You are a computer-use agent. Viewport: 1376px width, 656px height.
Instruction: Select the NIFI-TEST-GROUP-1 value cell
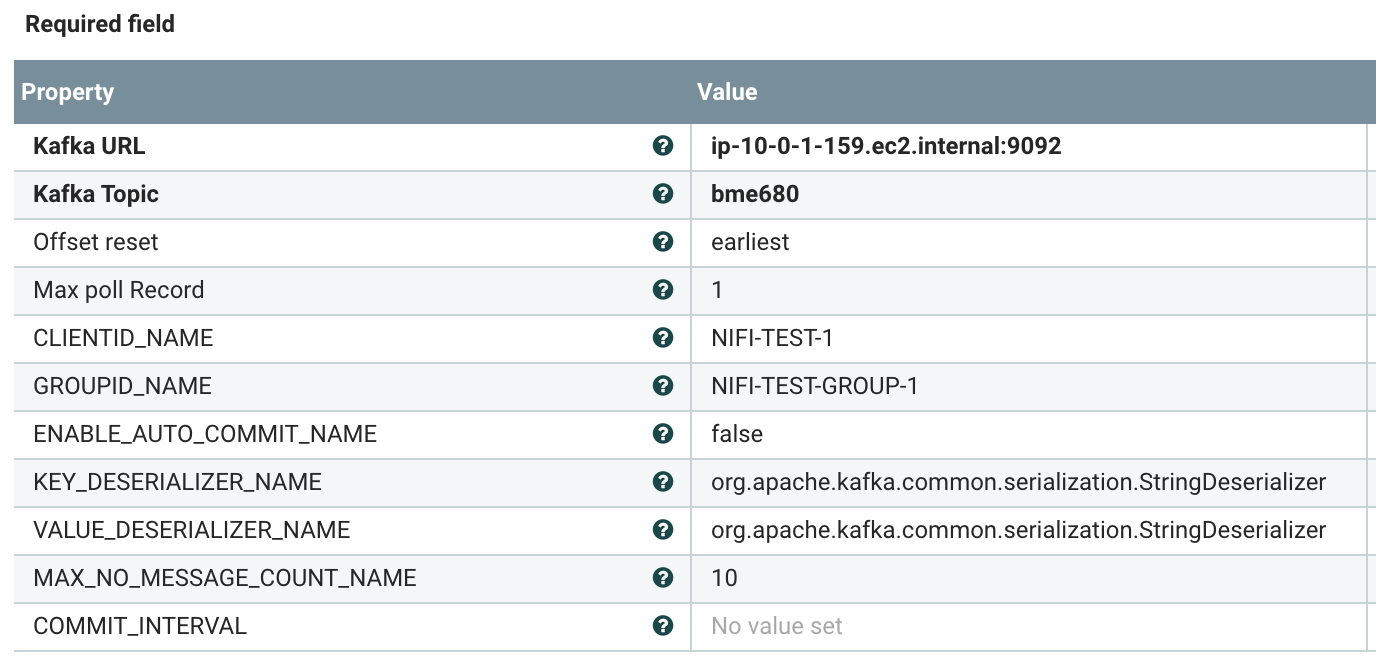point(814,386)
